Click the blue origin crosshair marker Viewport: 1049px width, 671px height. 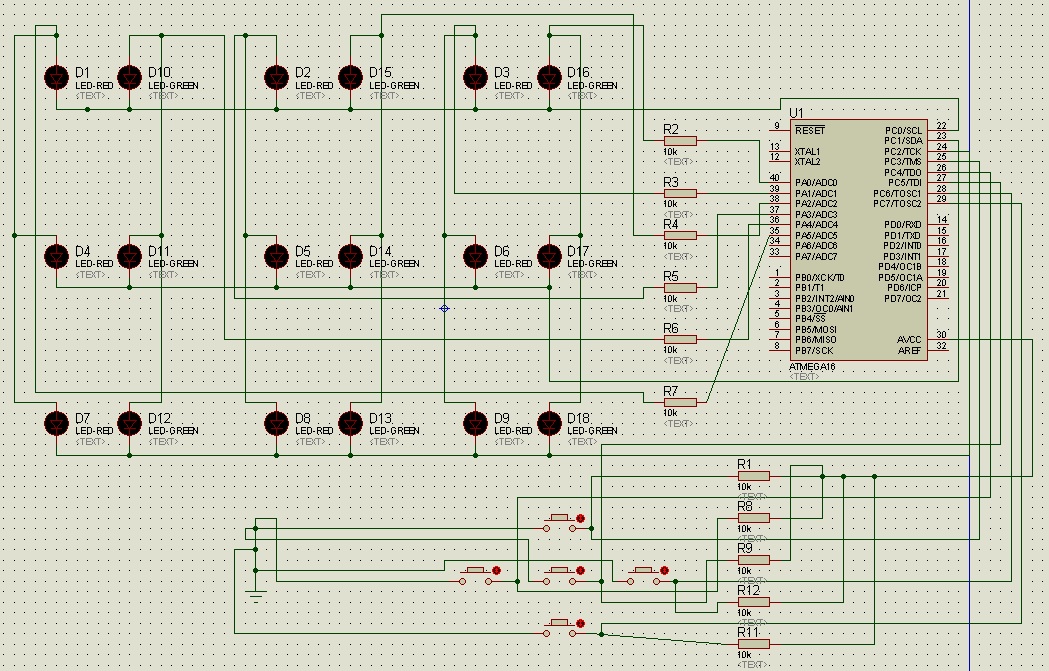(444, 308)
